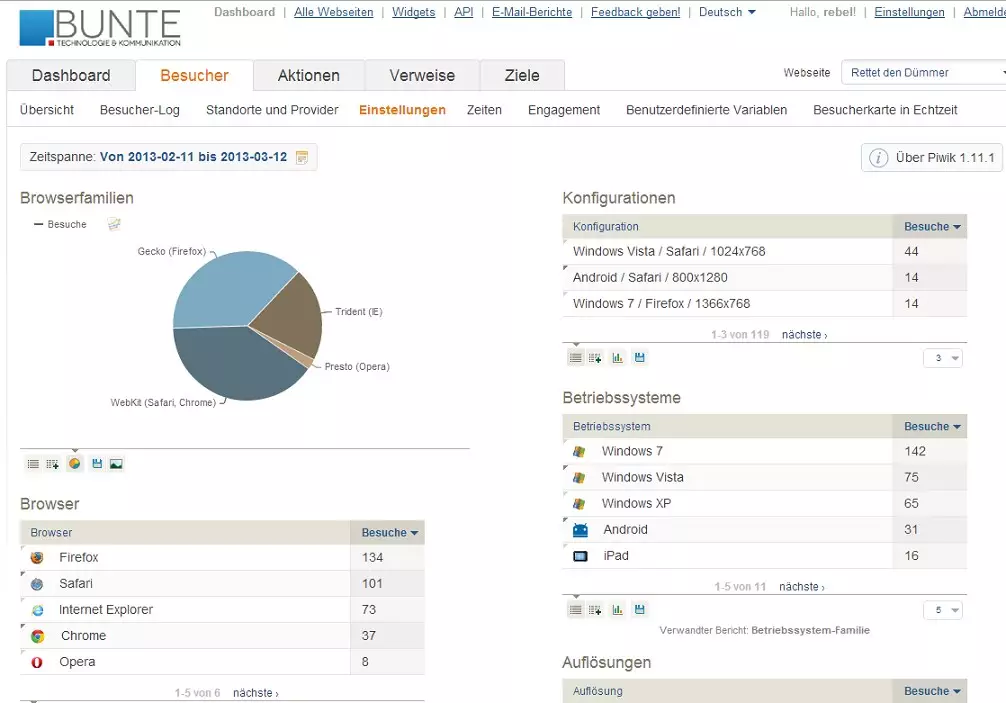1006x703 pixels.
Task: Open Einstellungen link in top bar
Action: [x=909, y=12]
